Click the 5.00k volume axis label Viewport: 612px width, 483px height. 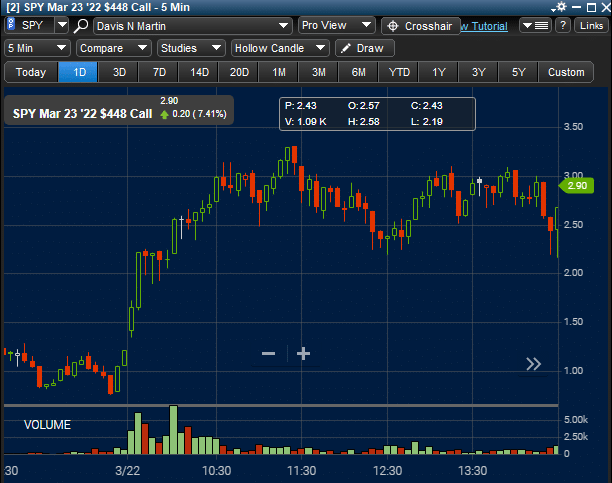576,420
